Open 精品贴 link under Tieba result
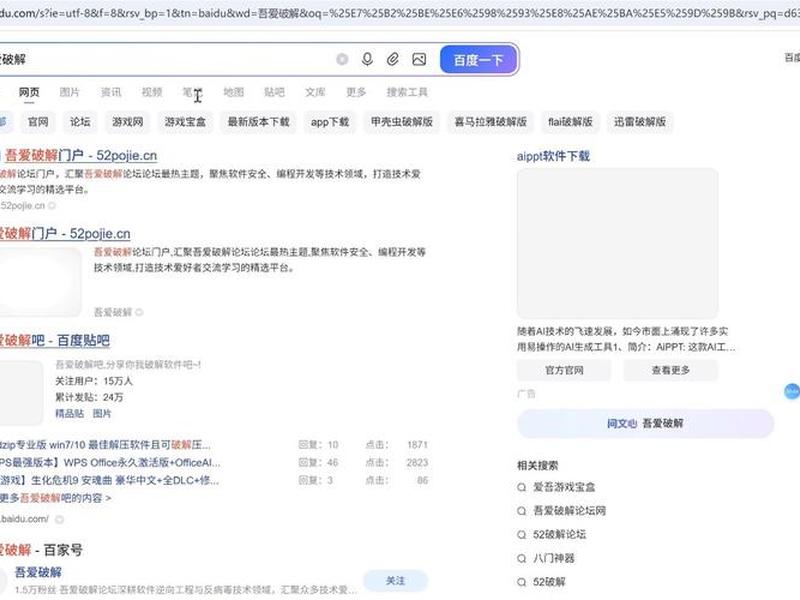 pyautogui.click(x=69, y=413)
